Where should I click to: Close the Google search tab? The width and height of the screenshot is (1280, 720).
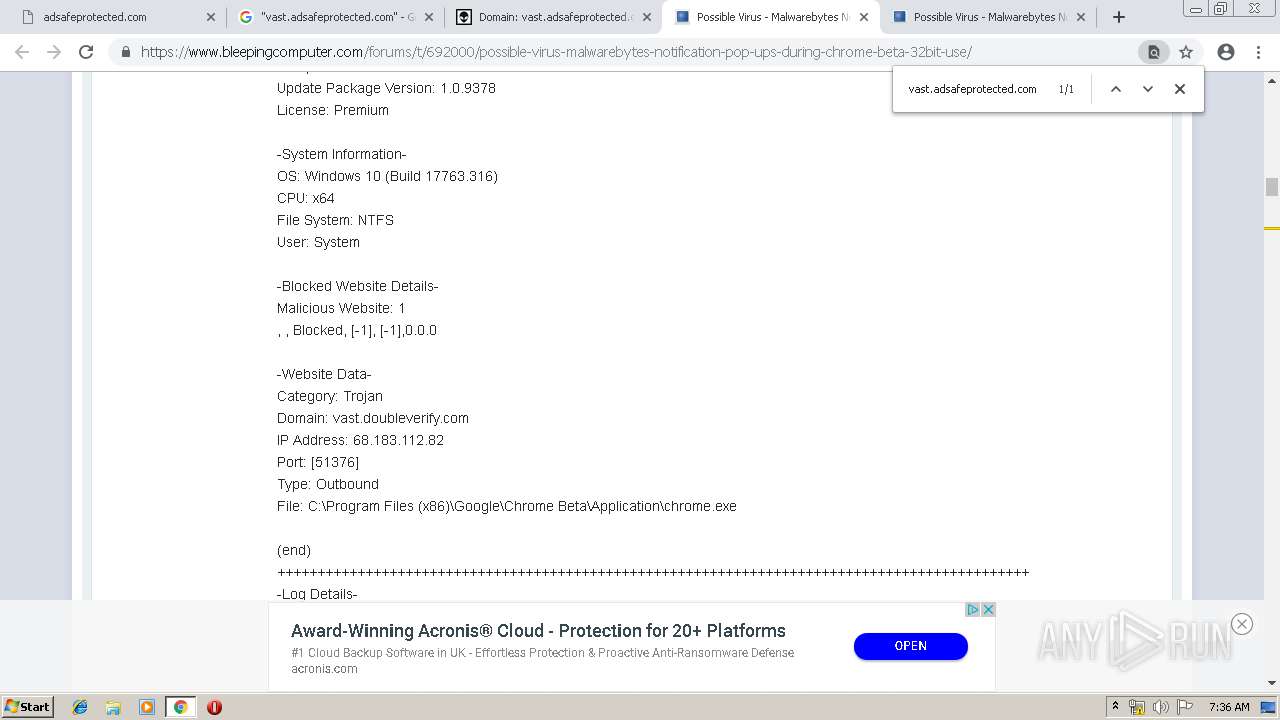coord(429,17)
